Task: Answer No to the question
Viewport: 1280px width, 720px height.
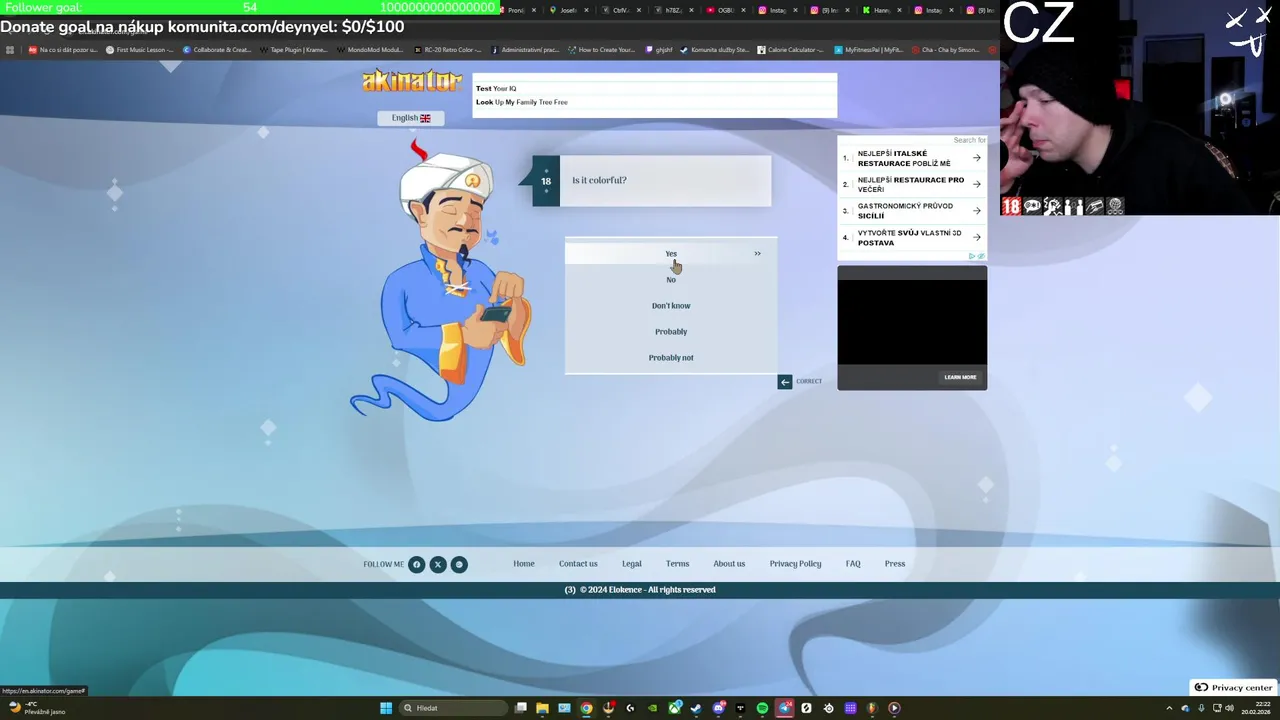Action: coord(671,279)
